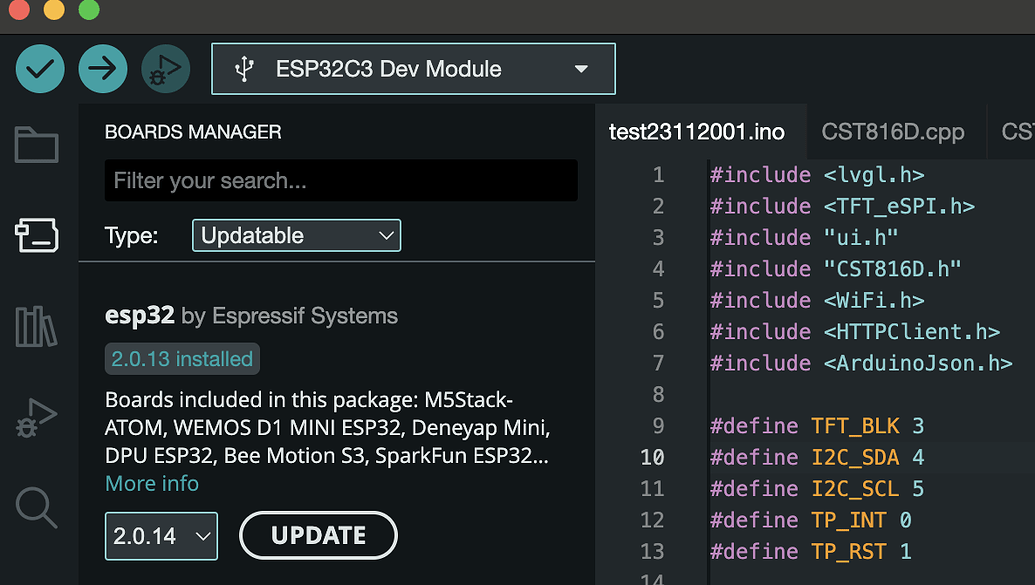The image size is (1035, 585).
Task: Click line number 10 in the gutter
Action: point(652,457)
